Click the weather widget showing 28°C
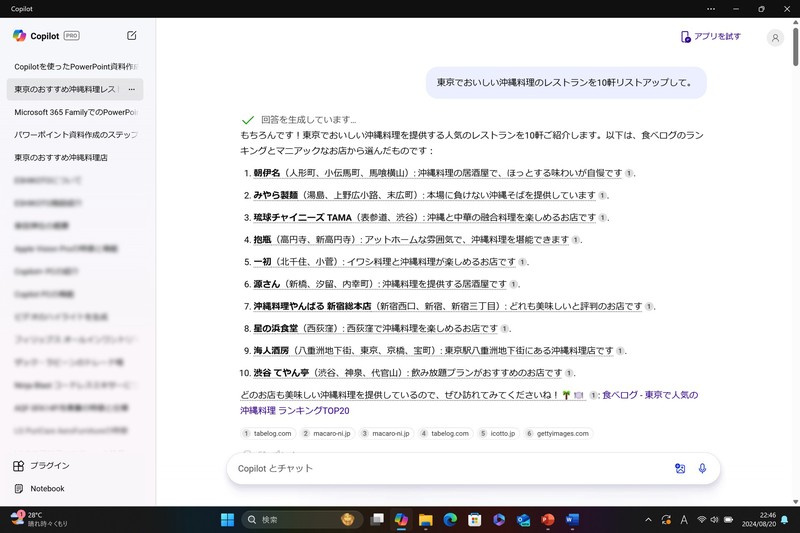 39,519
